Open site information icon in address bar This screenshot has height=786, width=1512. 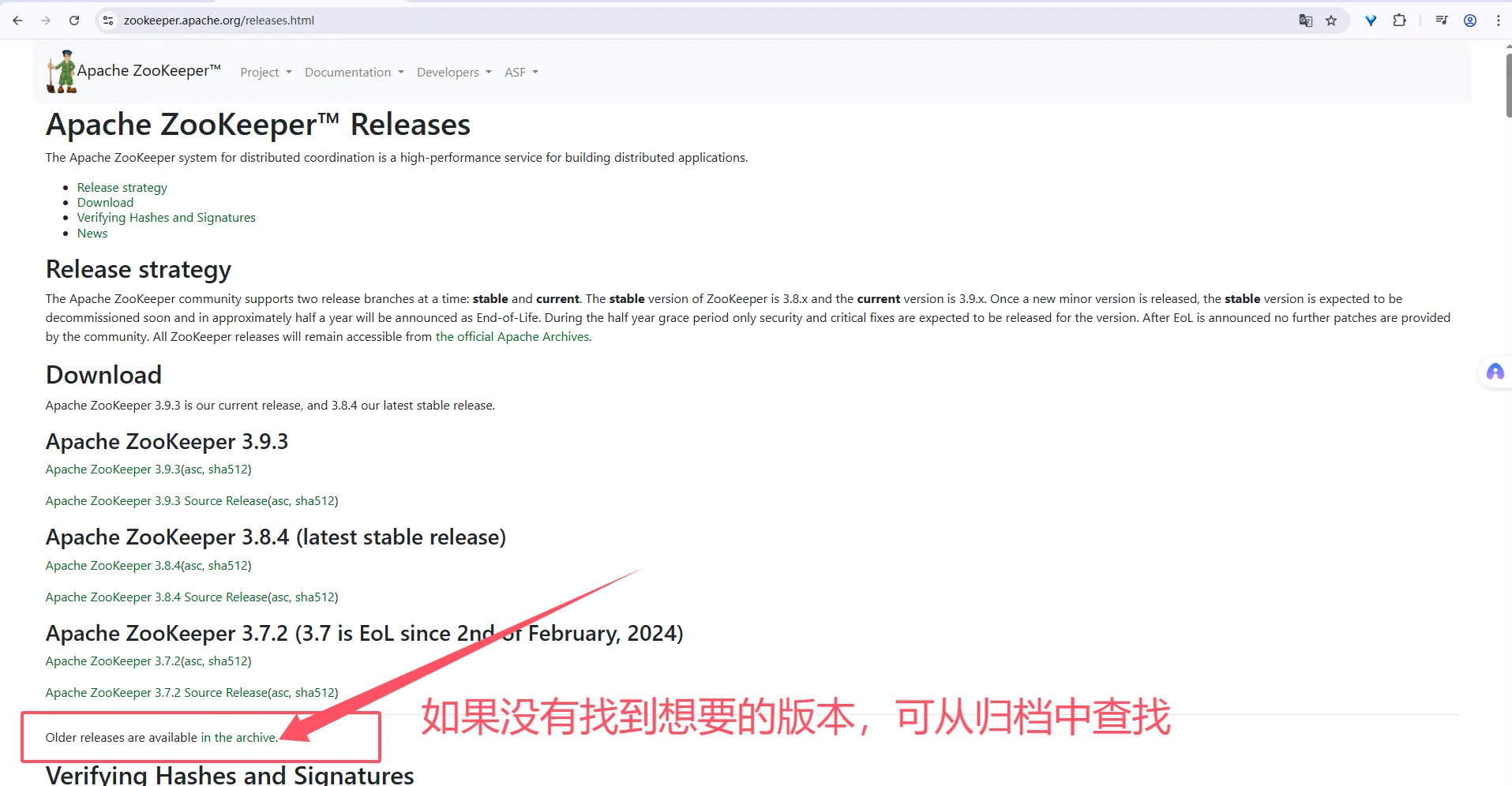tap(109, 21)
